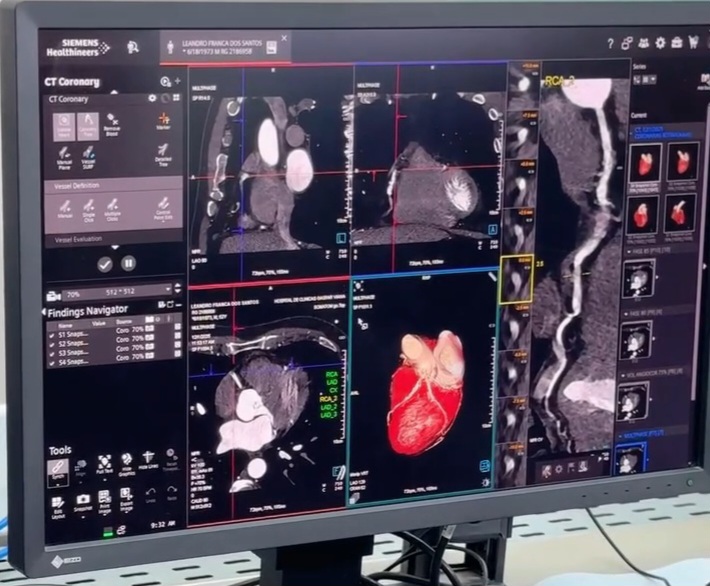Open the Snapshot camera tool
The image size is (710, 586).
(82, 501)
